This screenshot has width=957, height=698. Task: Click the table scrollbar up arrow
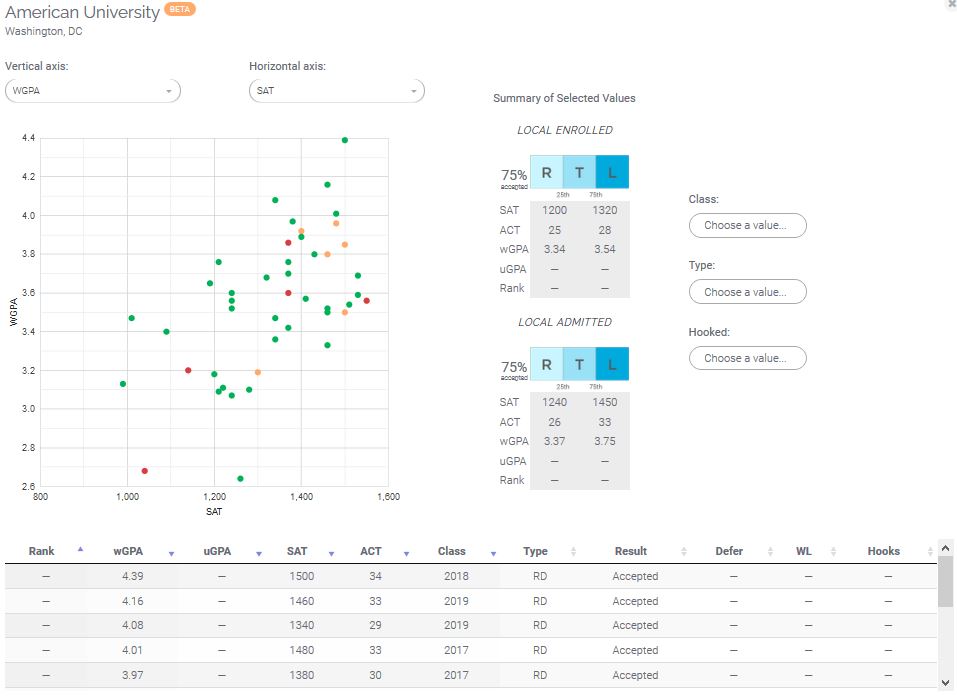(x=945, y=549)
